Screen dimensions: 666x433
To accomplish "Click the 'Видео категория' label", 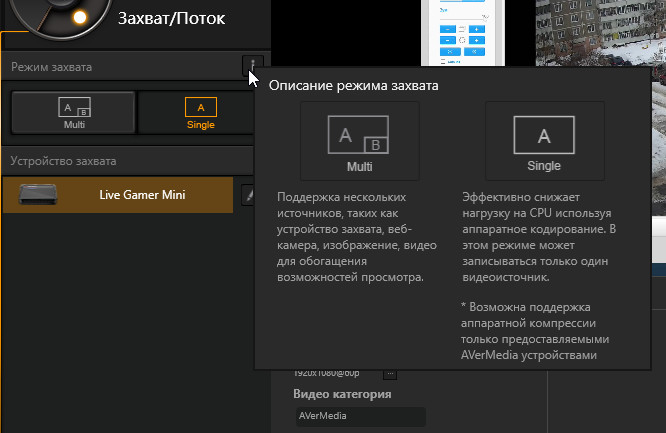I will (x=342, y=394).
